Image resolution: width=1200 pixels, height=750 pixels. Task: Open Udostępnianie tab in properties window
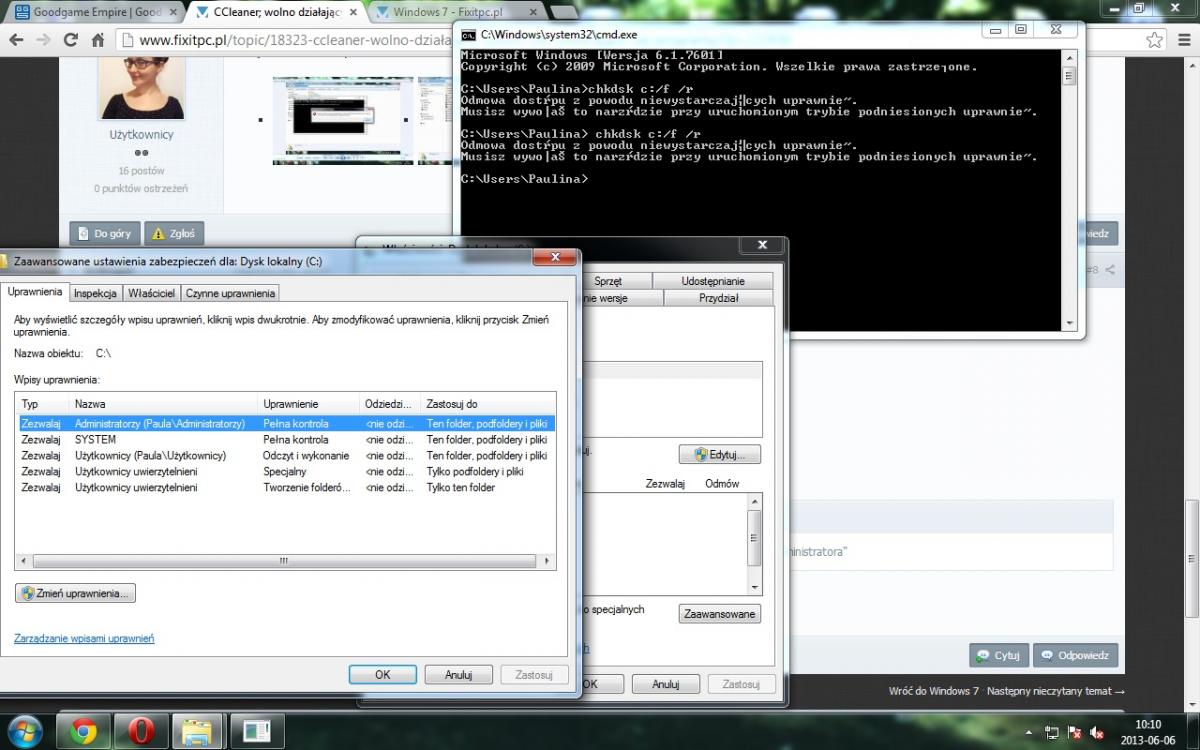[x=713, y=281]
